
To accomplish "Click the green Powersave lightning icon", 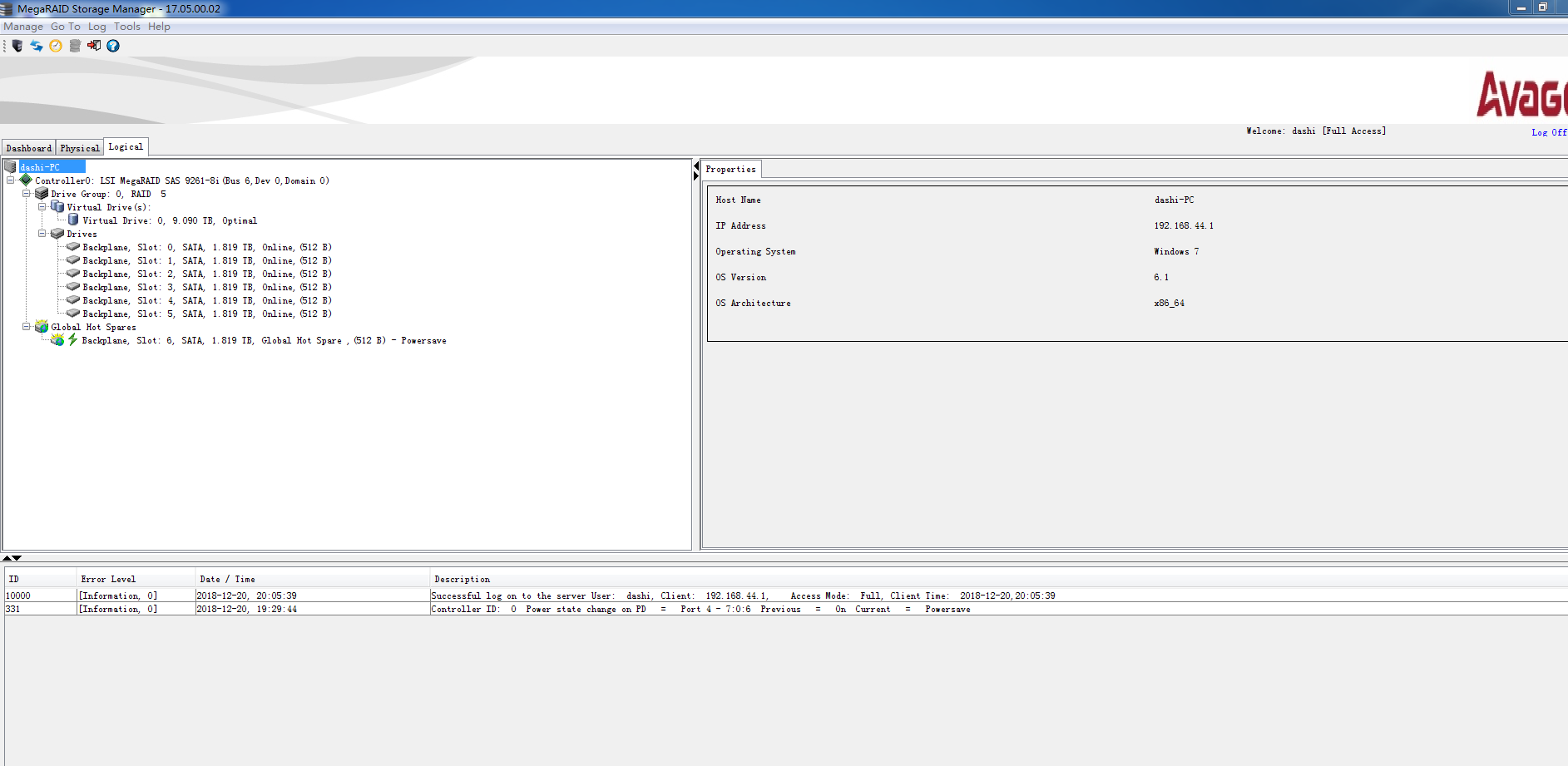I will pos(72,339).
